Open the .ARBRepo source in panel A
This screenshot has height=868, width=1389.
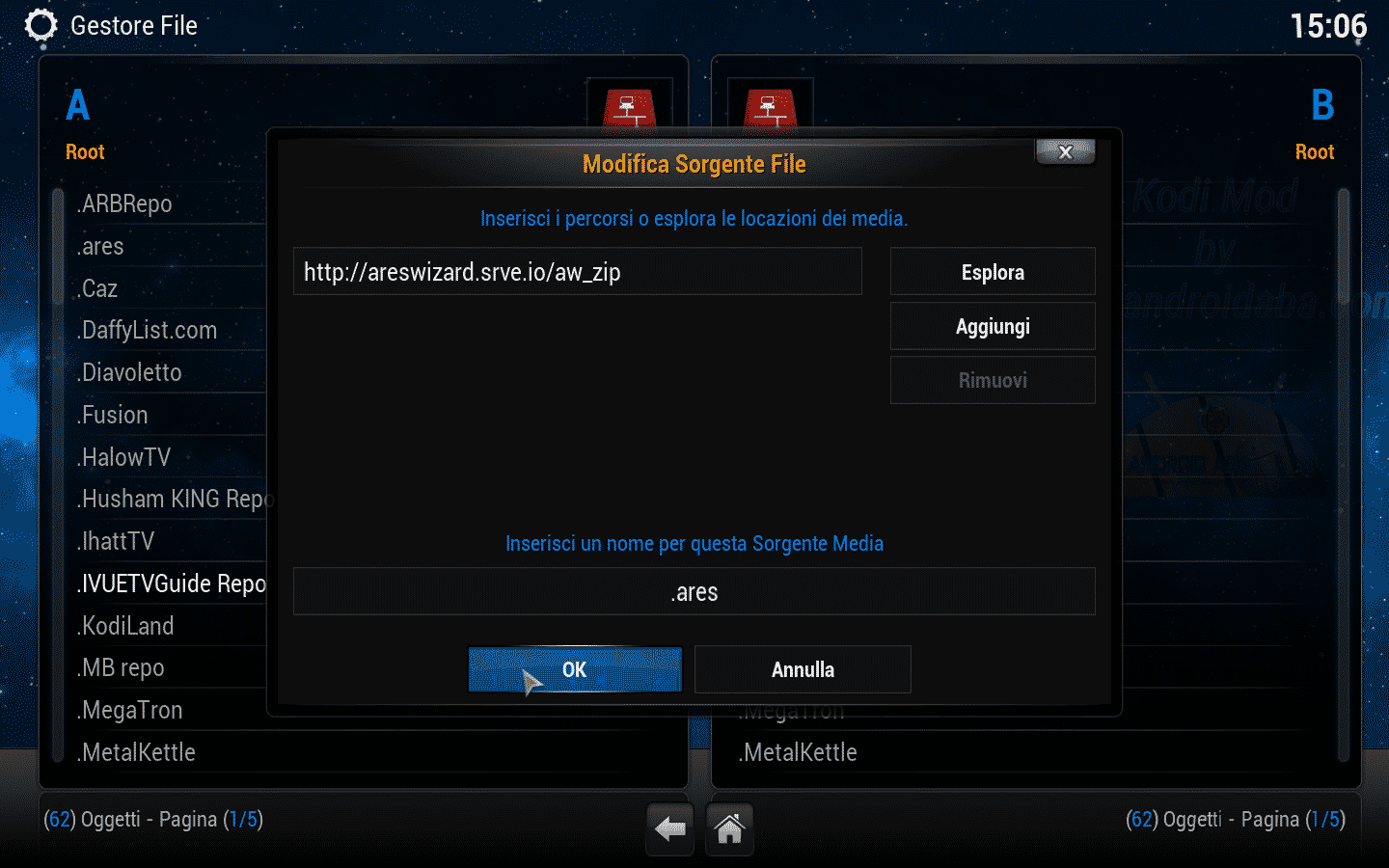pos(170,203)
